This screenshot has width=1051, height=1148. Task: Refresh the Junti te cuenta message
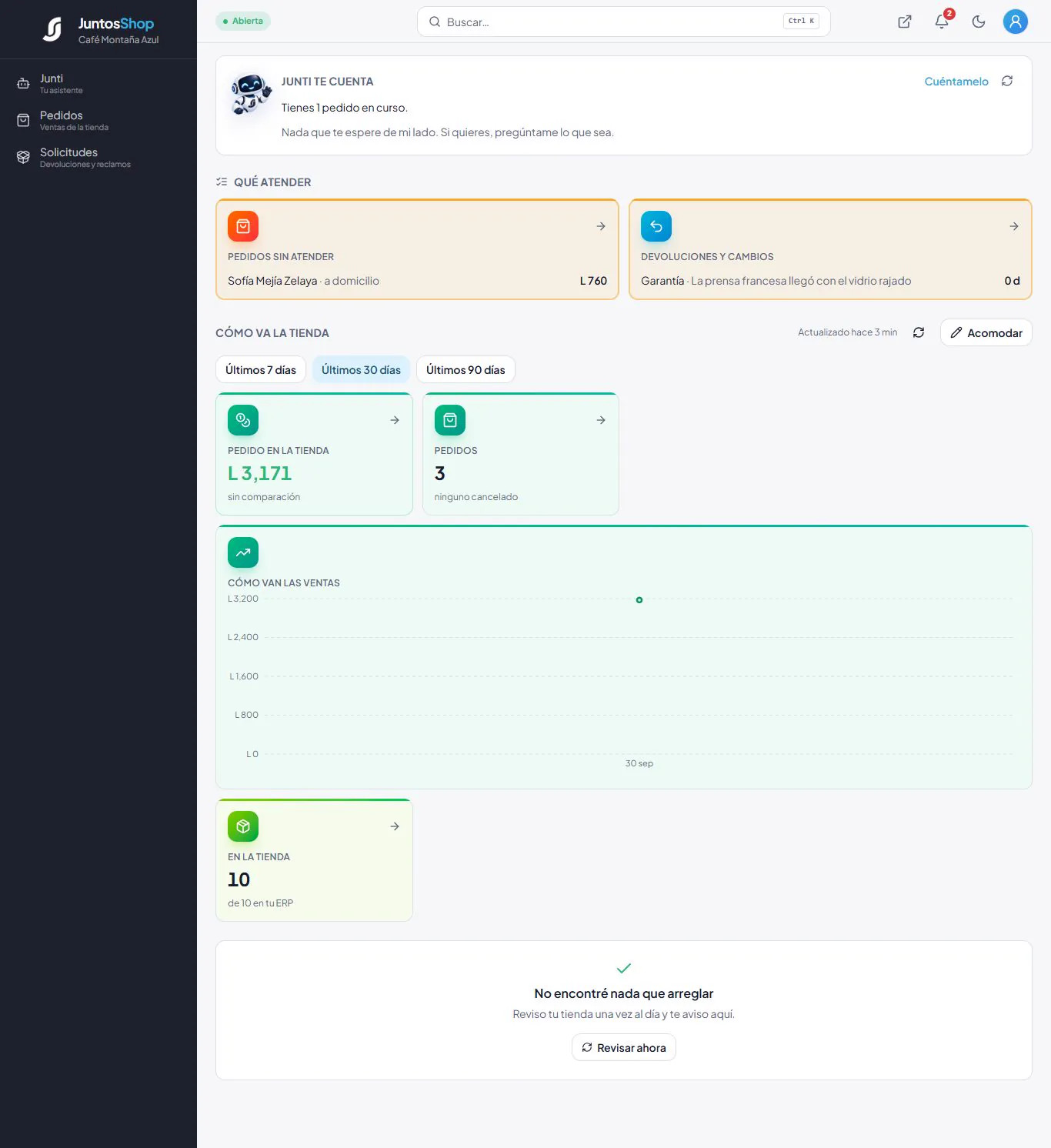[x=1007, y=81]
